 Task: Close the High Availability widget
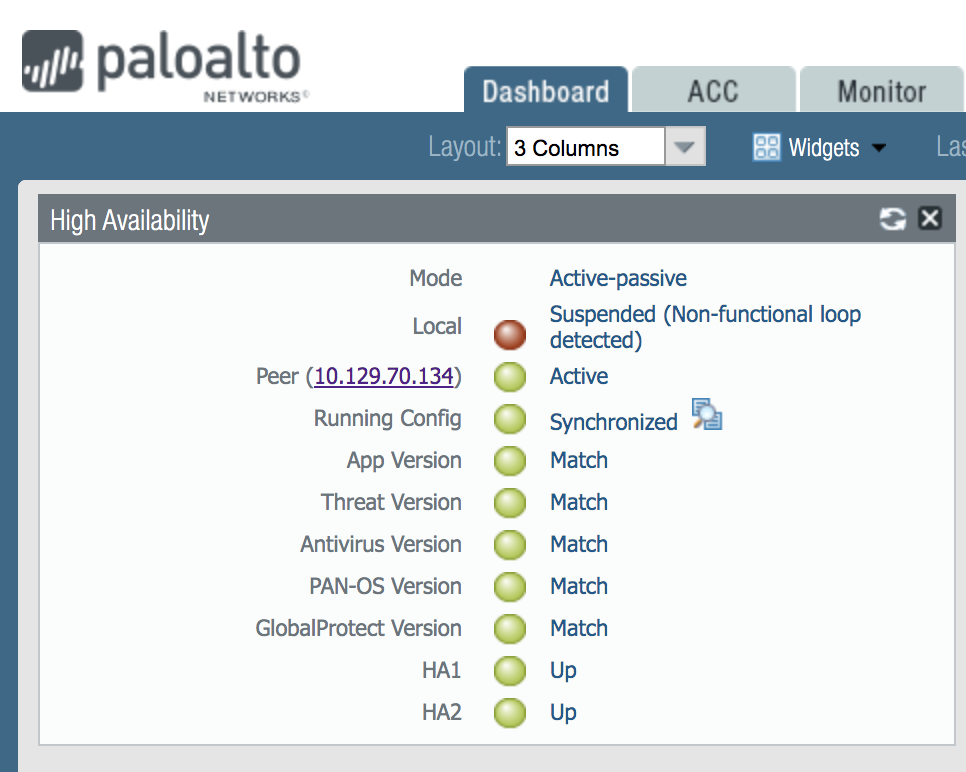[x=930, y=218]
